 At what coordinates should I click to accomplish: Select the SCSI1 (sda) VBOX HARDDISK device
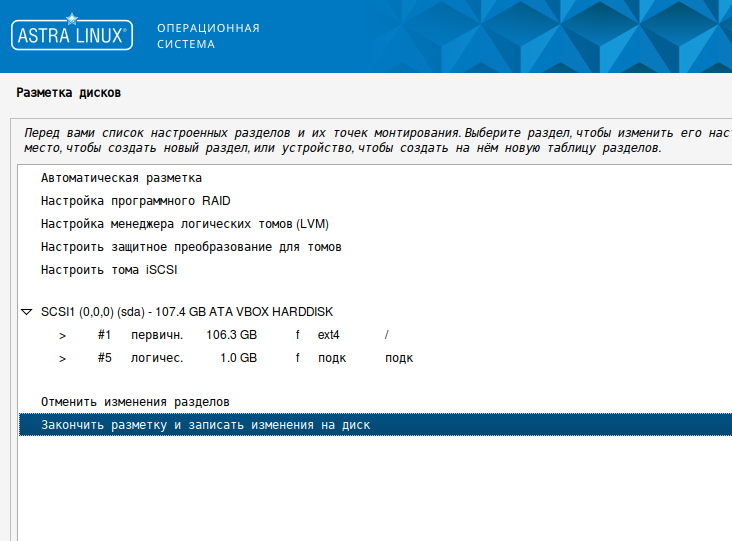click(x=187, y=313)
